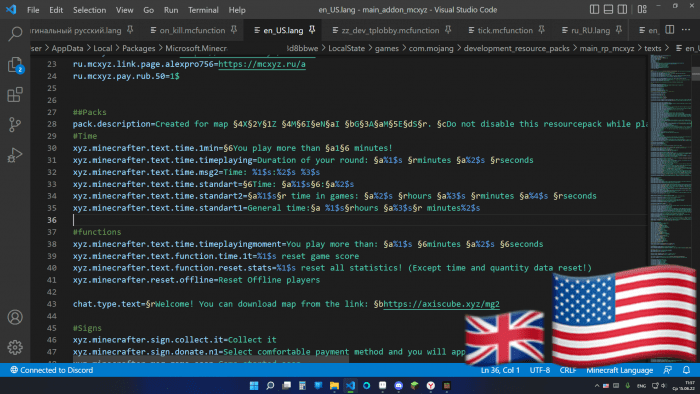Expand the LocalState breadcrumb
Screen dimensions: 700x394
(x=346, y=48)
